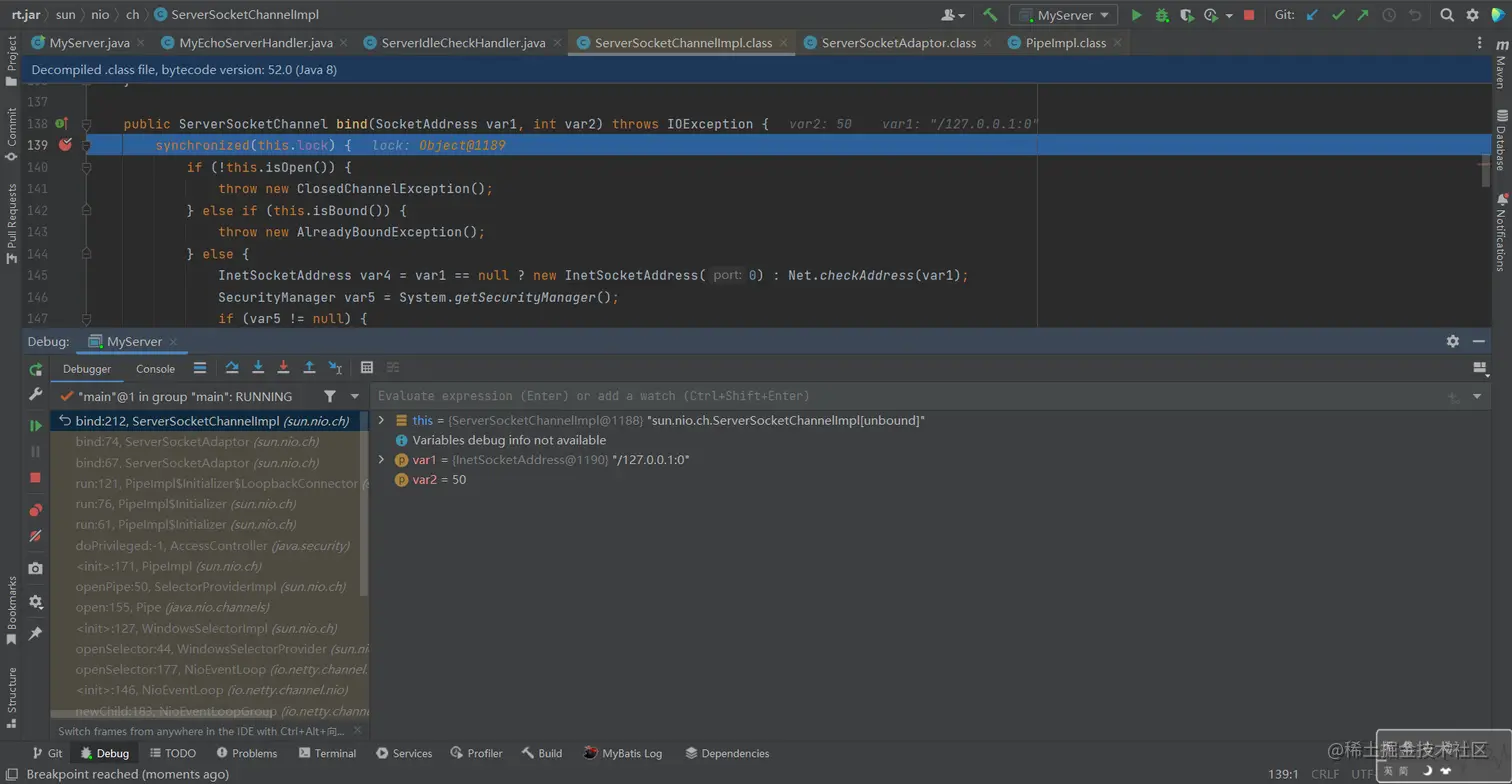Stop debug session red square in sidebar

[36, 478]
